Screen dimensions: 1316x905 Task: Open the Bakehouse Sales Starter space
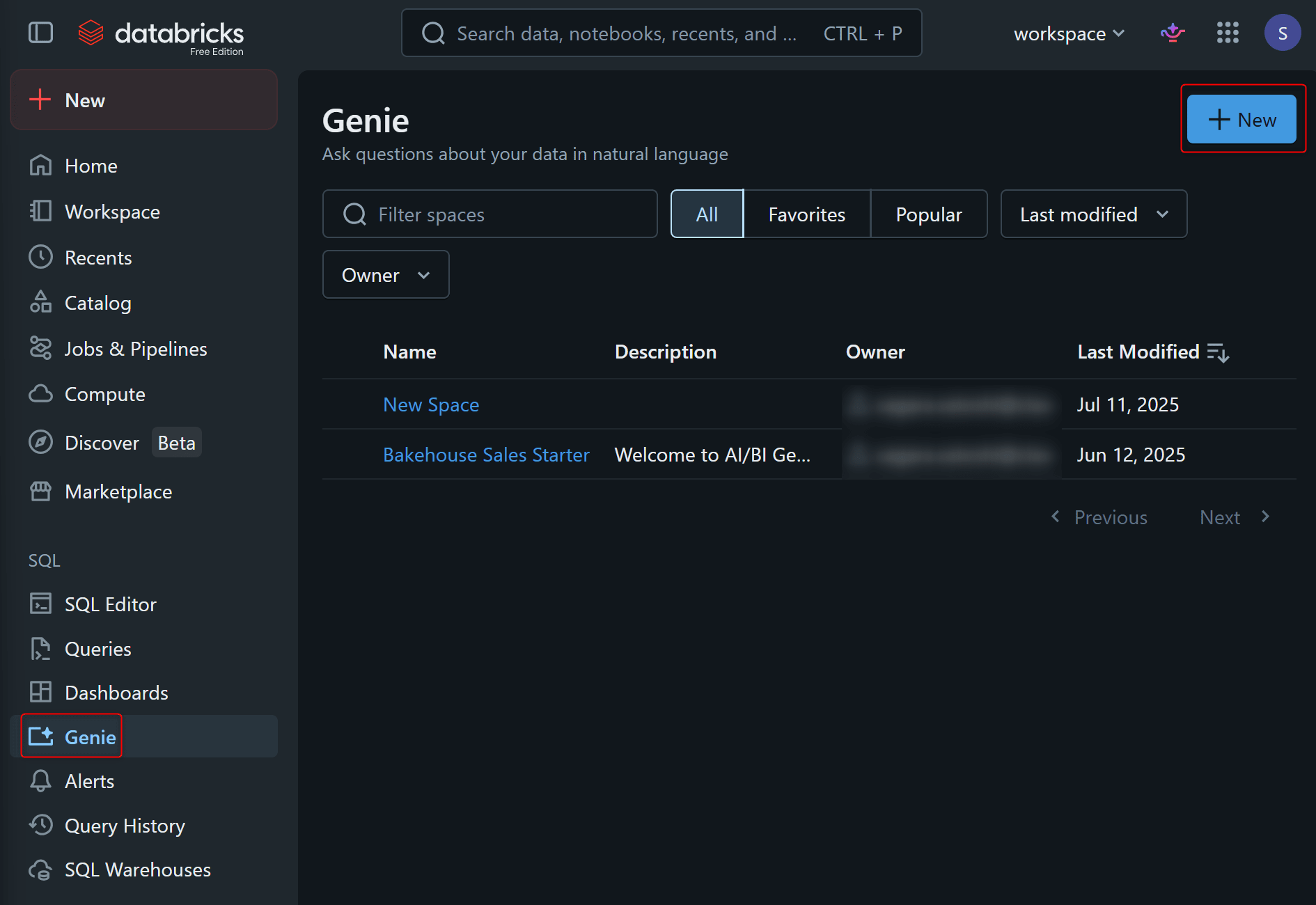coord(486,455)
